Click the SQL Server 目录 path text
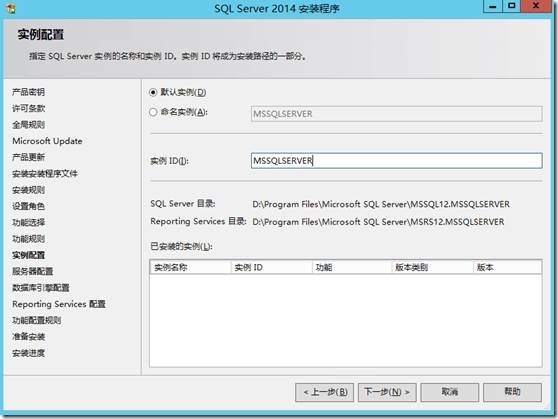Viewport: 558px width, 419px height. (381, 204)
